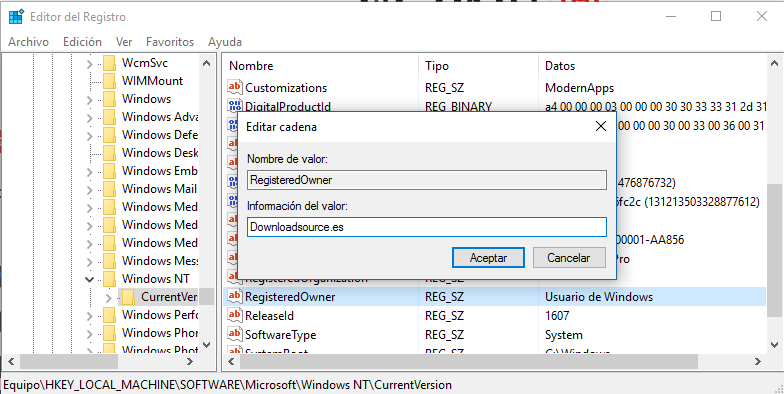Click the string icon beside SoftwareType

click(x=234, y=334)
